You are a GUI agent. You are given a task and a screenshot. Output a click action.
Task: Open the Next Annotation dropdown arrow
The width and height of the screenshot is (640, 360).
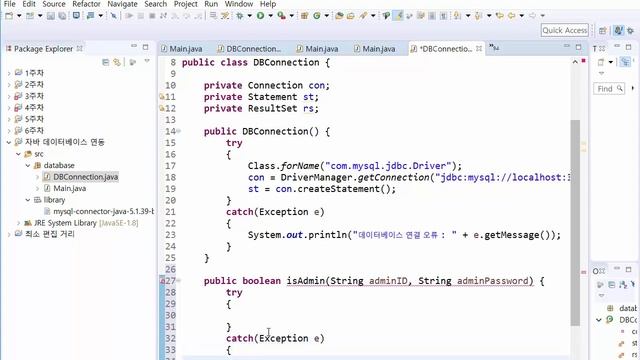[x=468, y=16]
